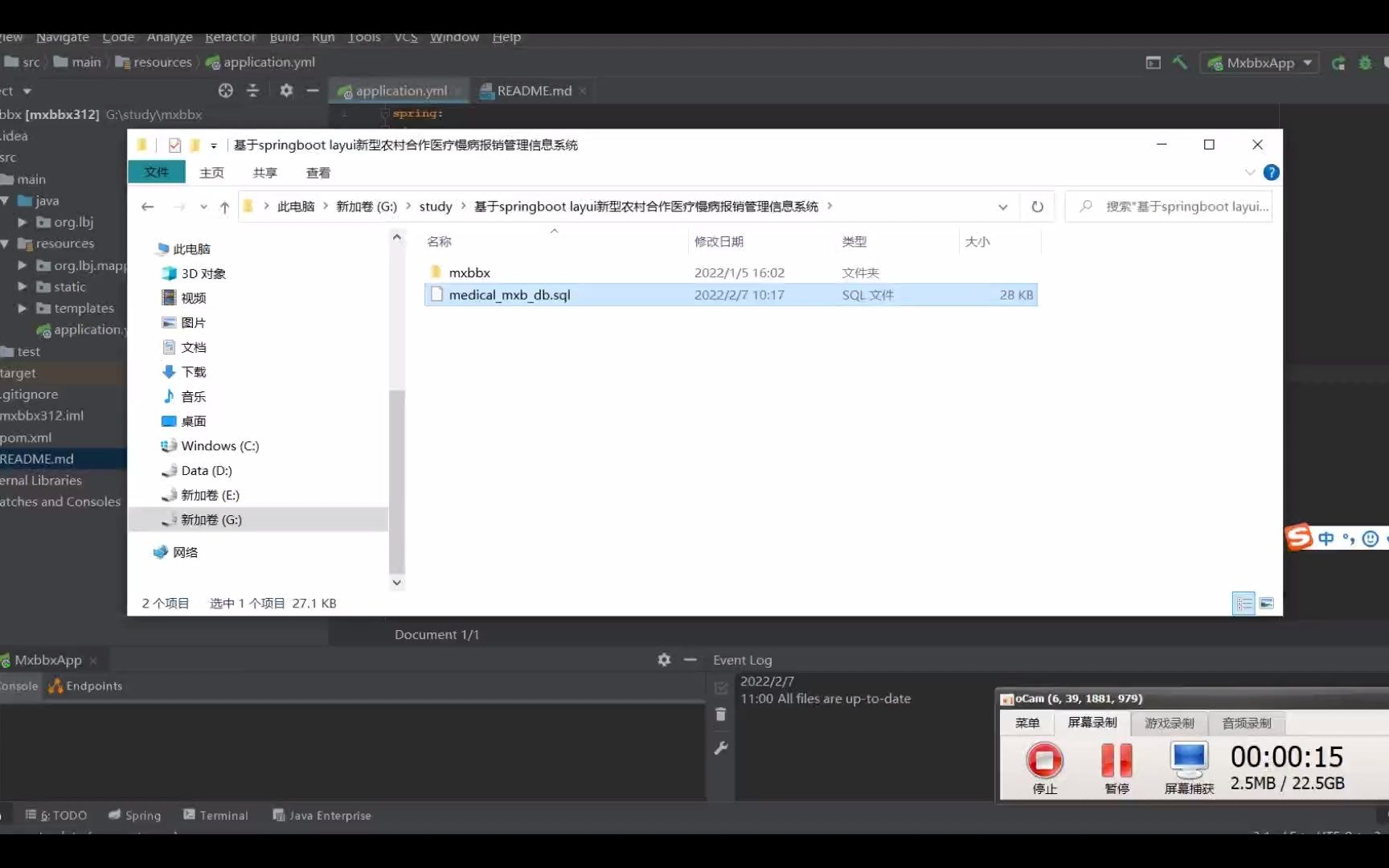Open the Spring tool window
The height and width of the screenshot is (868, 1389).
click(x=135, y=815)
